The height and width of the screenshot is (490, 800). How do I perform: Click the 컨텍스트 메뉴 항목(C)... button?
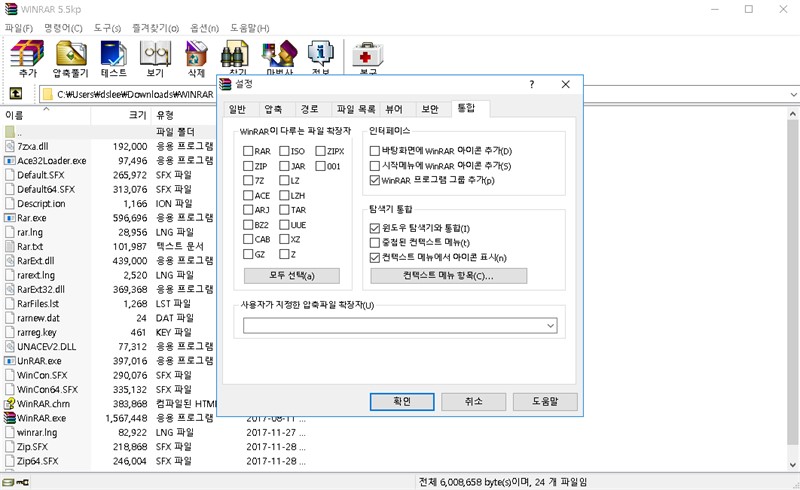point(448,276)
